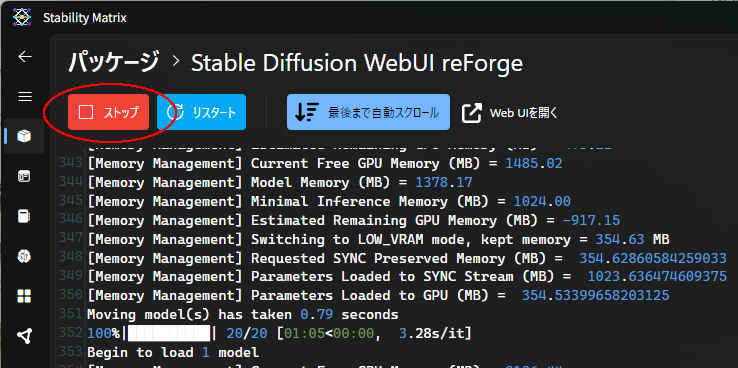
Task: Click the Stability Matrix logo icon
Action: tap(22, 18)
